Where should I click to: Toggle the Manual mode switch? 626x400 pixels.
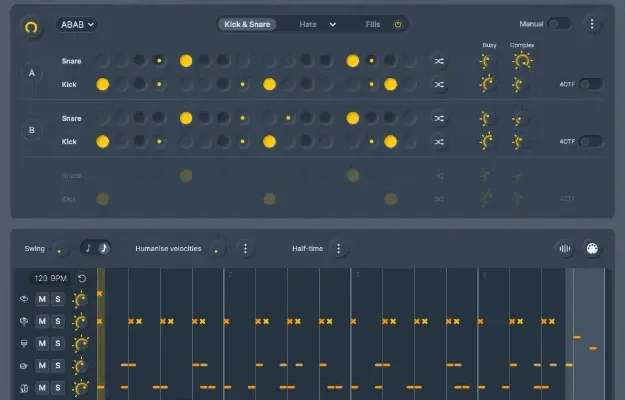click(x=558, y=24)
